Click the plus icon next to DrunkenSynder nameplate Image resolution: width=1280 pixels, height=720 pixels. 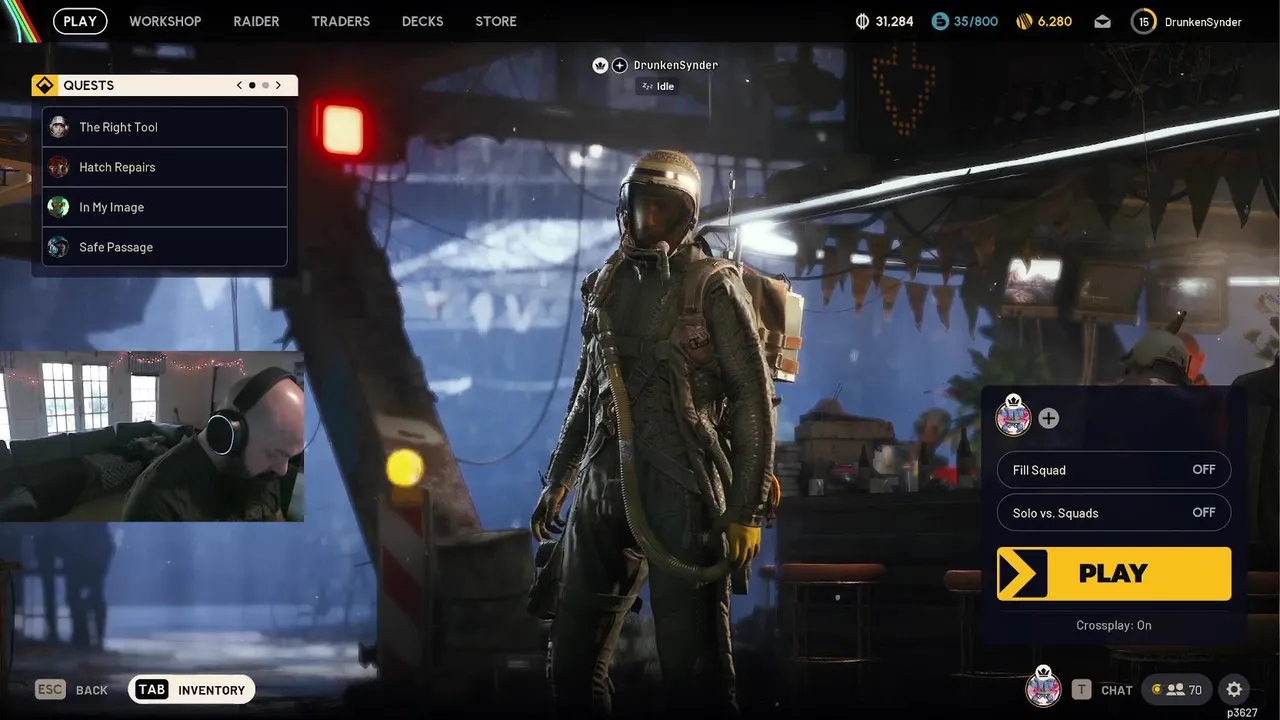(x=620, y=65)
